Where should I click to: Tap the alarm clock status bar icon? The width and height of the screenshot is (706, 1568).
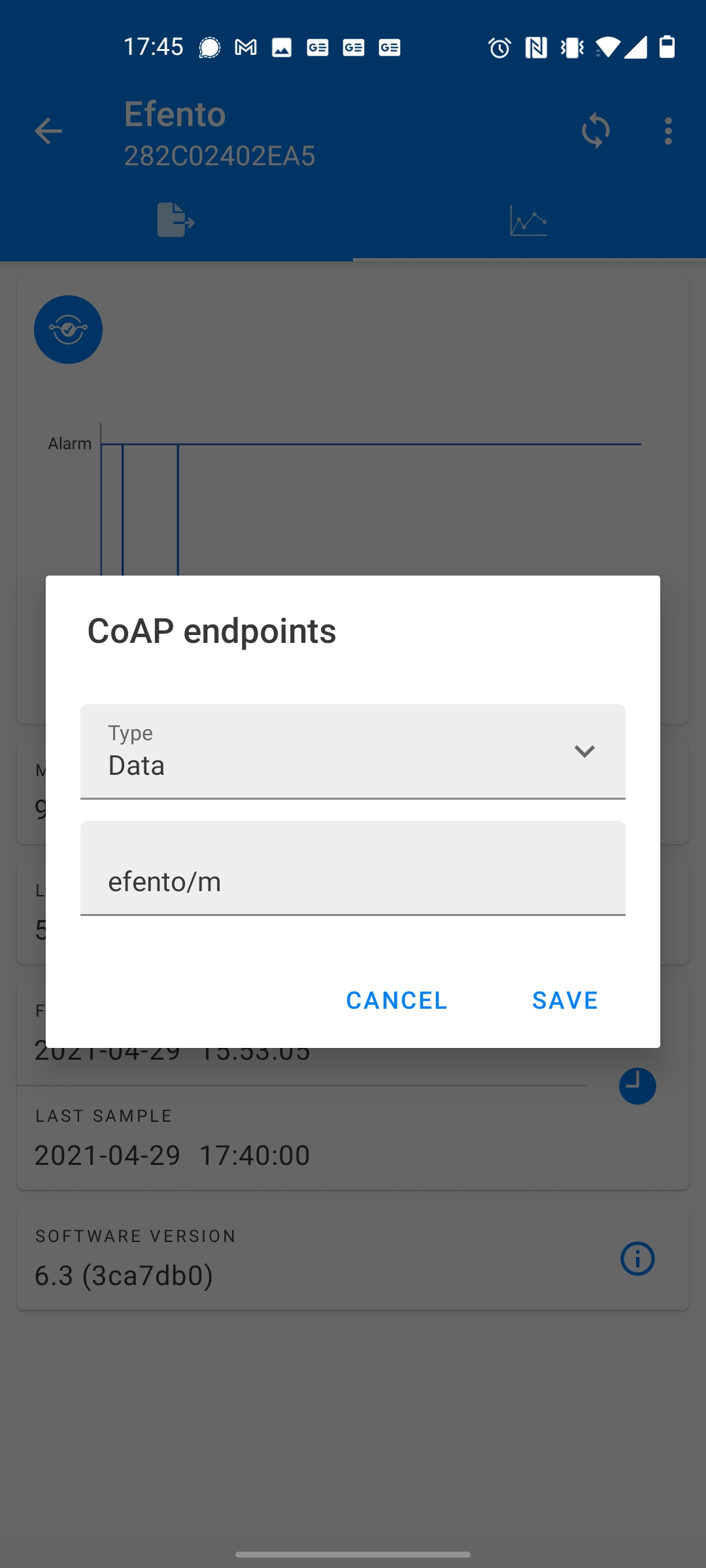tap(499, 48)
